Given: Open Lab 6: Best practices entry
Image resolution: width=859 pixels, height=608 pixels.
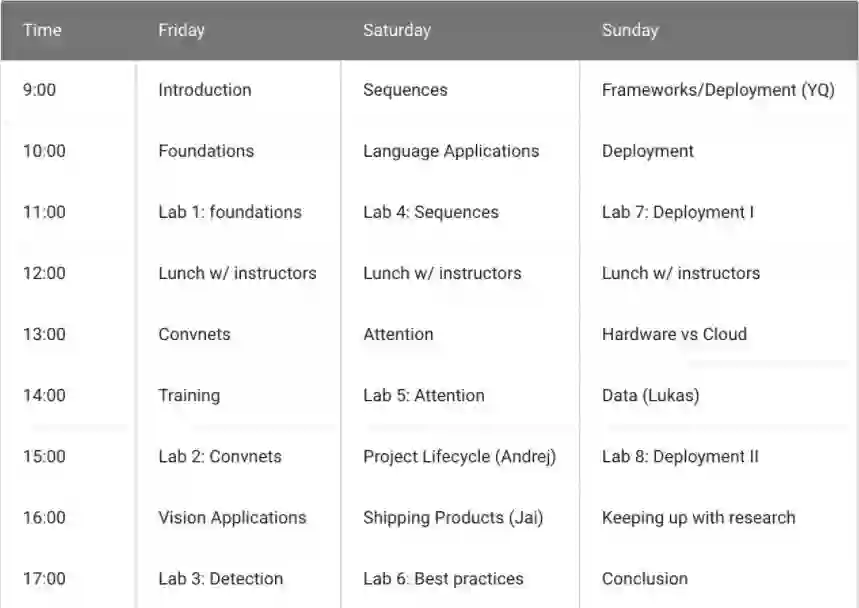Looking at the screenshot, I should pos(443,578).
